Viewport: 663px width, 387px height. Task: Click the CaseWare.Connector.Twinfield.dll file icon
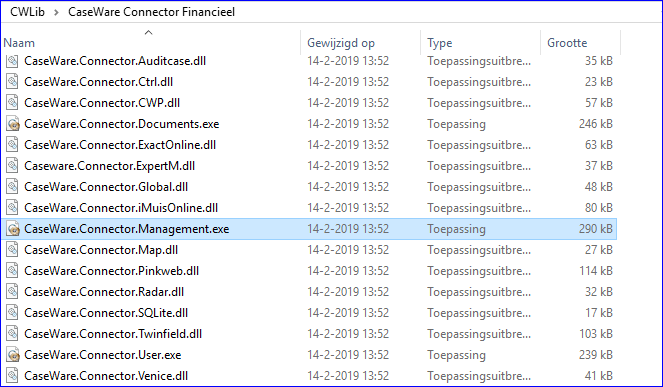click(12, 334)
